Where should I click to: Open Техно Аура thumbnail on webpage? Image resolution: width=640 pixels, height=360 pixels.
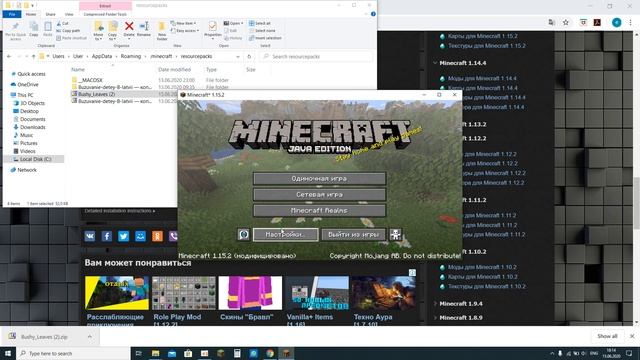[x=384, y=293]
